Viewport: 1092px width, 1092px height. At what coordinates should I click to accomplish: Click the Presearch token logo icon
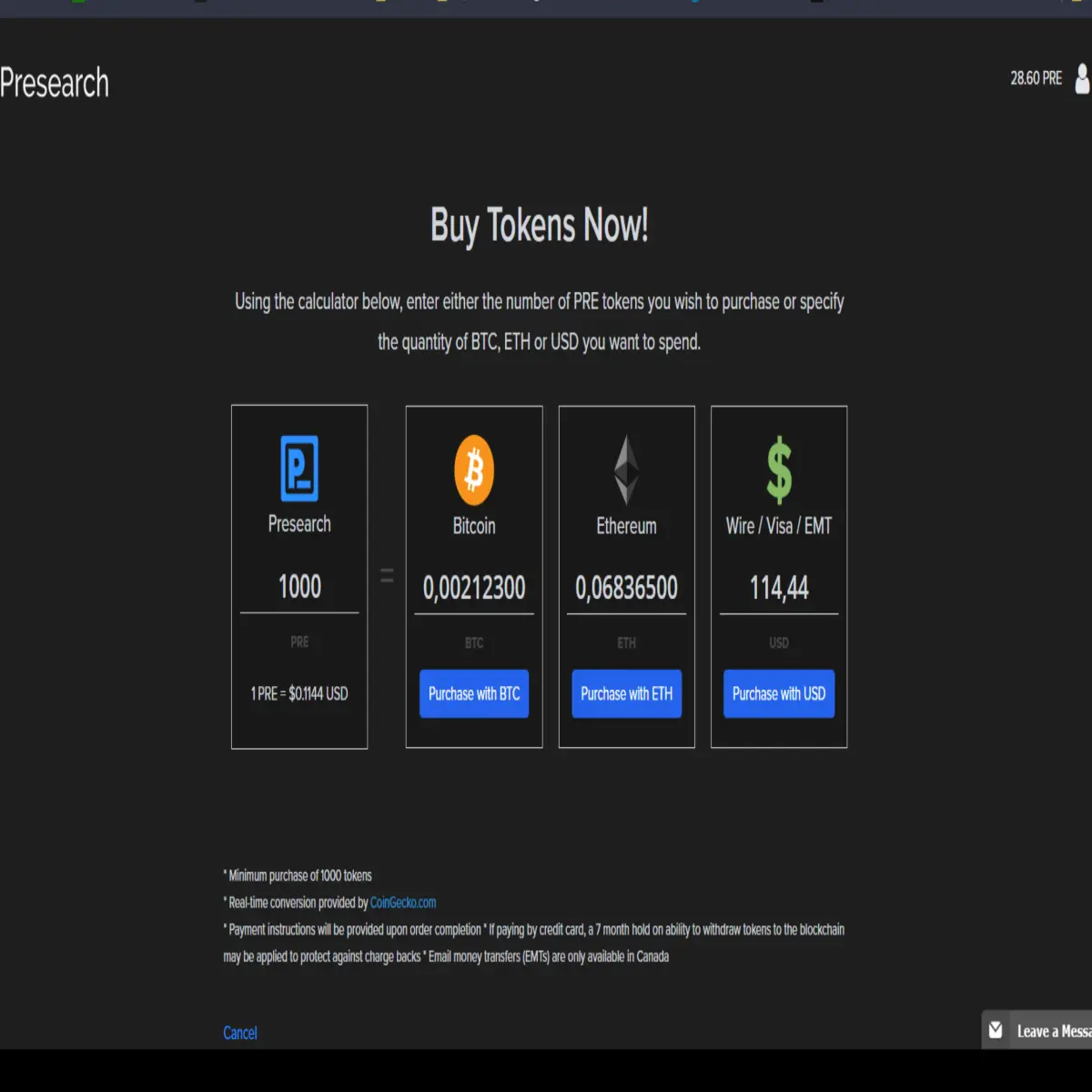tap(299, 469)
